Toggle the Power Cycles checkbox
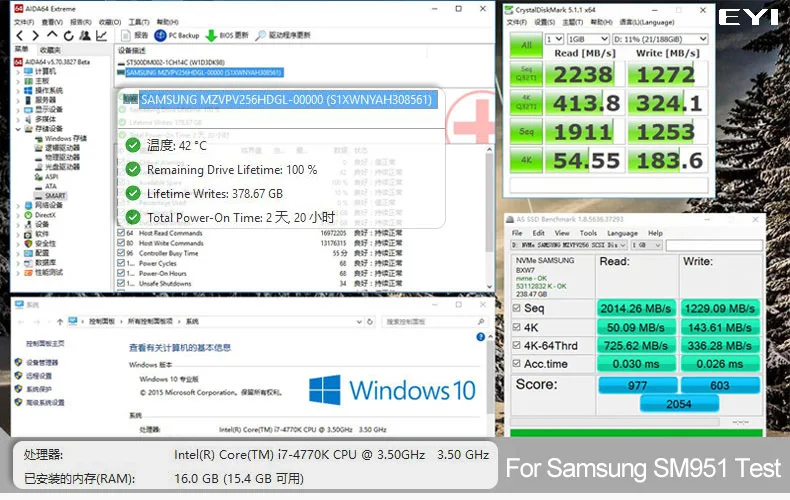The image size is (790, 500). pos(121,263)
